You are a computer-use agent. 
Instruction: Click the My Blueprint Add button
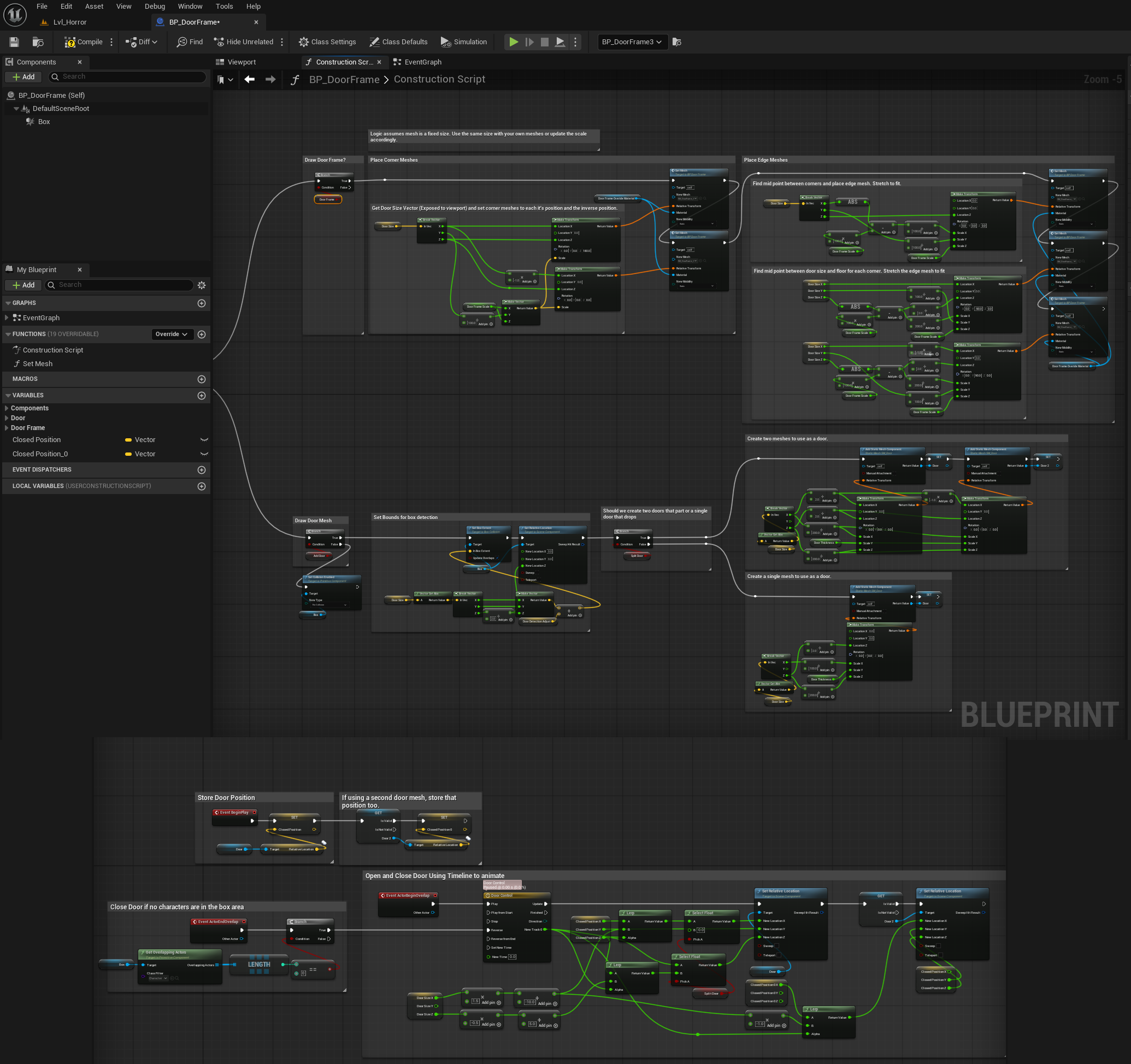pyautogui.click(x=23, y=285)
